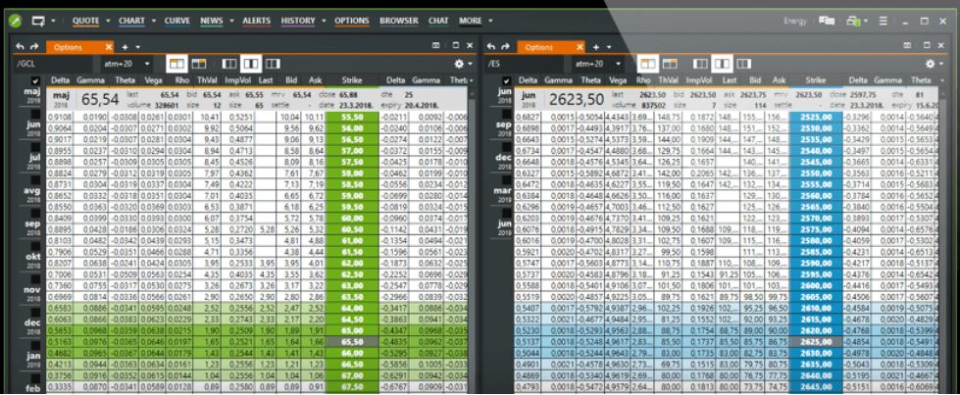This screenshot has width=960, height=395.
Task: Check the mar 2019 checkbox in /ES panel
Action: [507, 181]
